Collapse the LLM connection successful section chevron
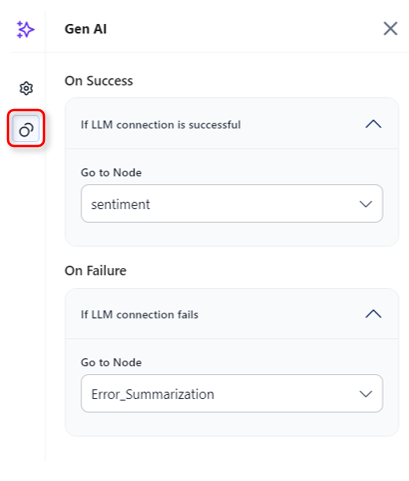This screenshot has width=409, height=481. click(x=373, y=124)
